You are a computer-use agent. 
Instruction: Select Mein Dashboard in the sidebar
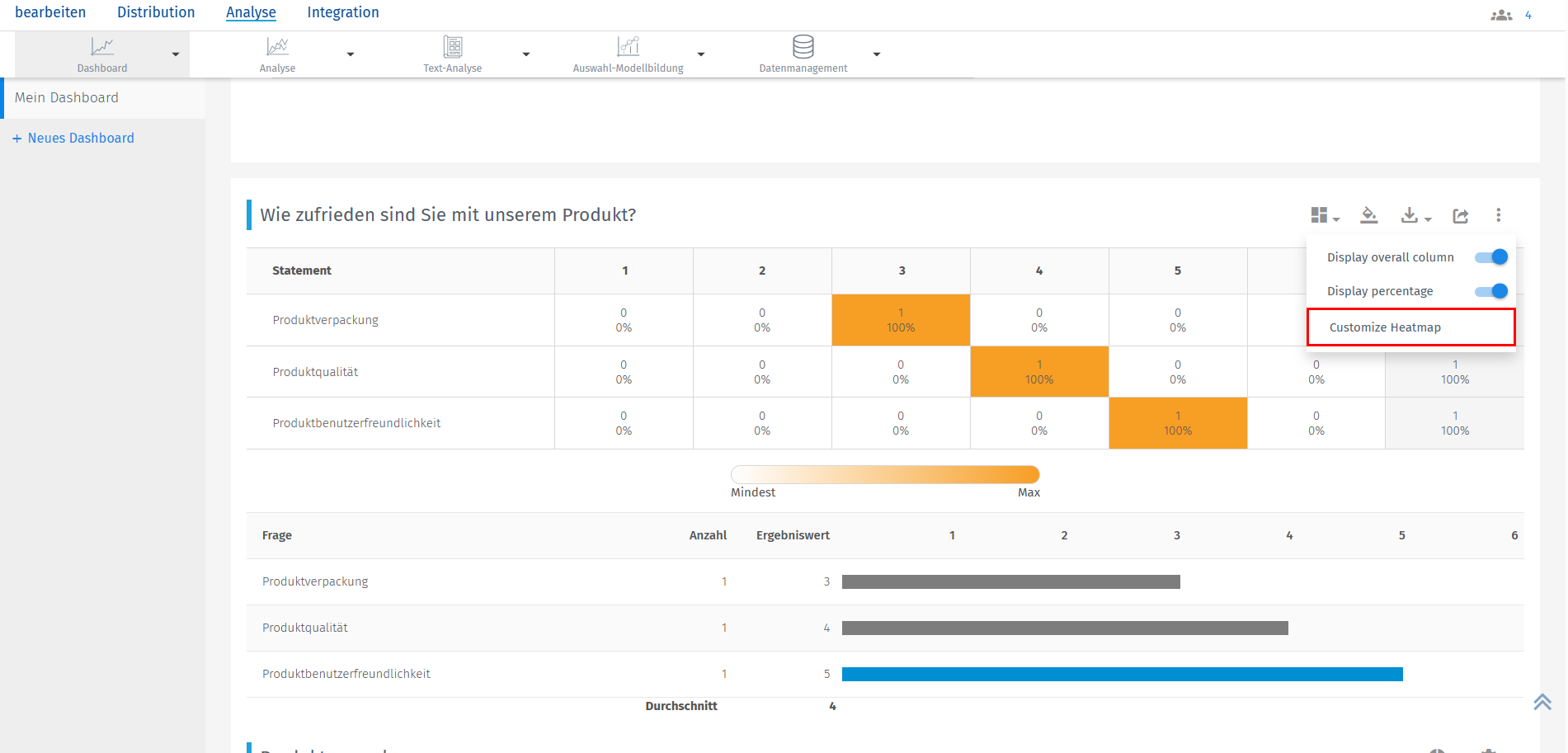click(x=67, y=97)
